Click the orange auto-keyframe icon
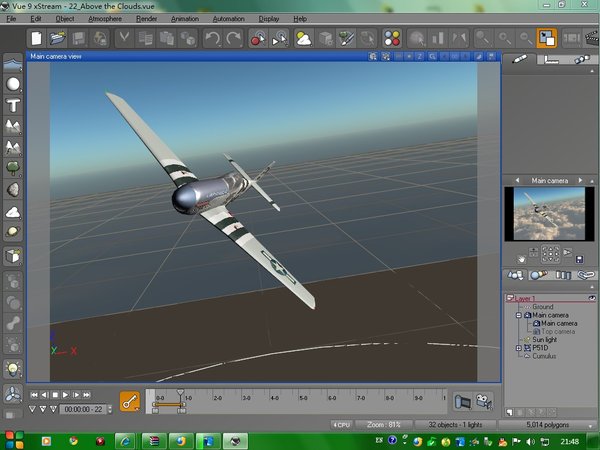Screen dimensions: 600x450 click(x=129, y=401)
